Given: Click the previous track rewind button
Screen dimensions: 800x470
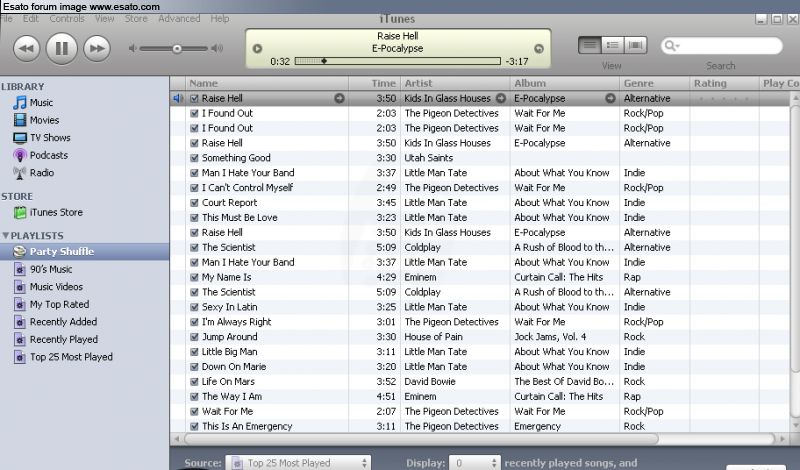Looking at the screenshot, I should pos(26,49).
